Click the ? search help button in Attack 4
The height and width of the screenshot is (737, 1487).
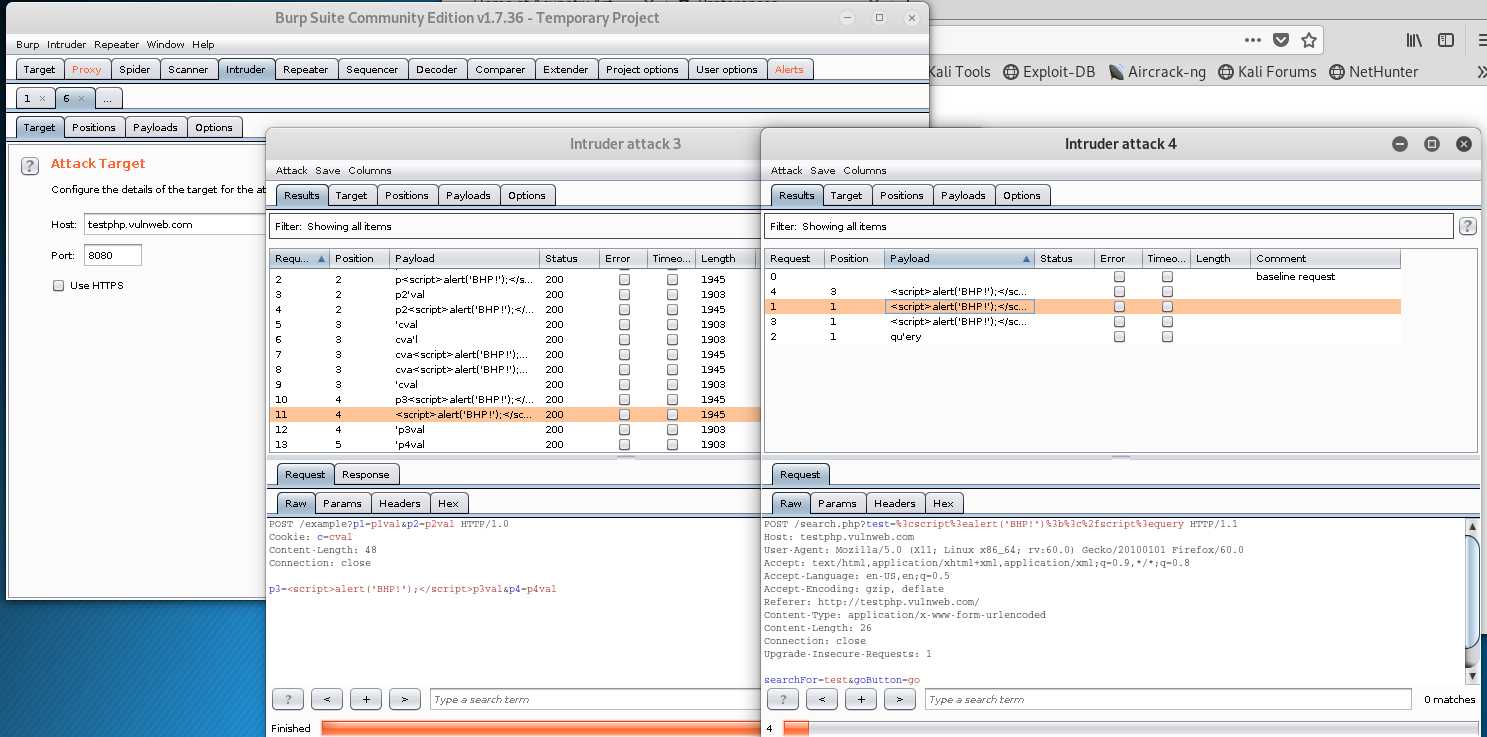782,699
